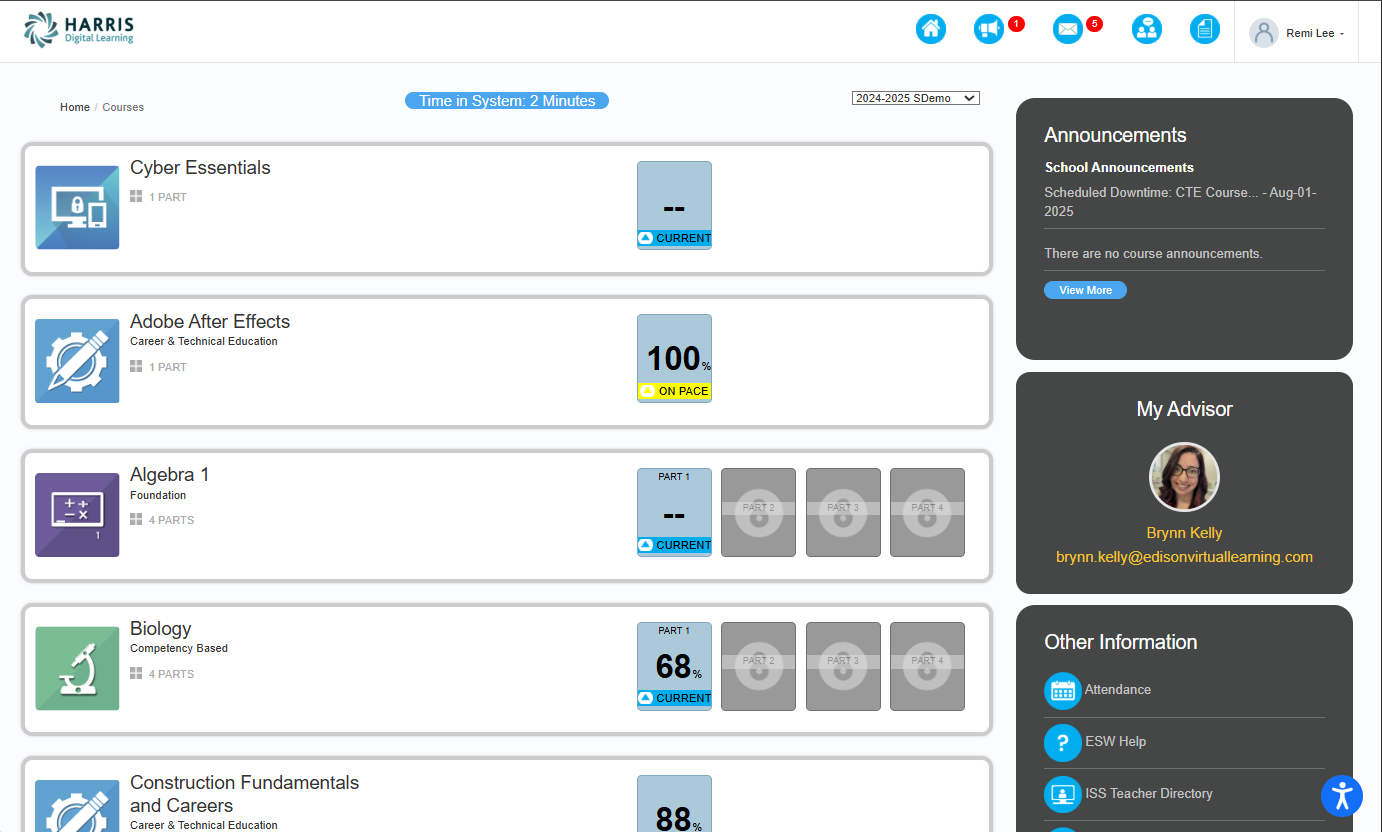Screen dimensions: 1382x832
Task: Open the messages envelope icon
Action: coord(1068,29)
